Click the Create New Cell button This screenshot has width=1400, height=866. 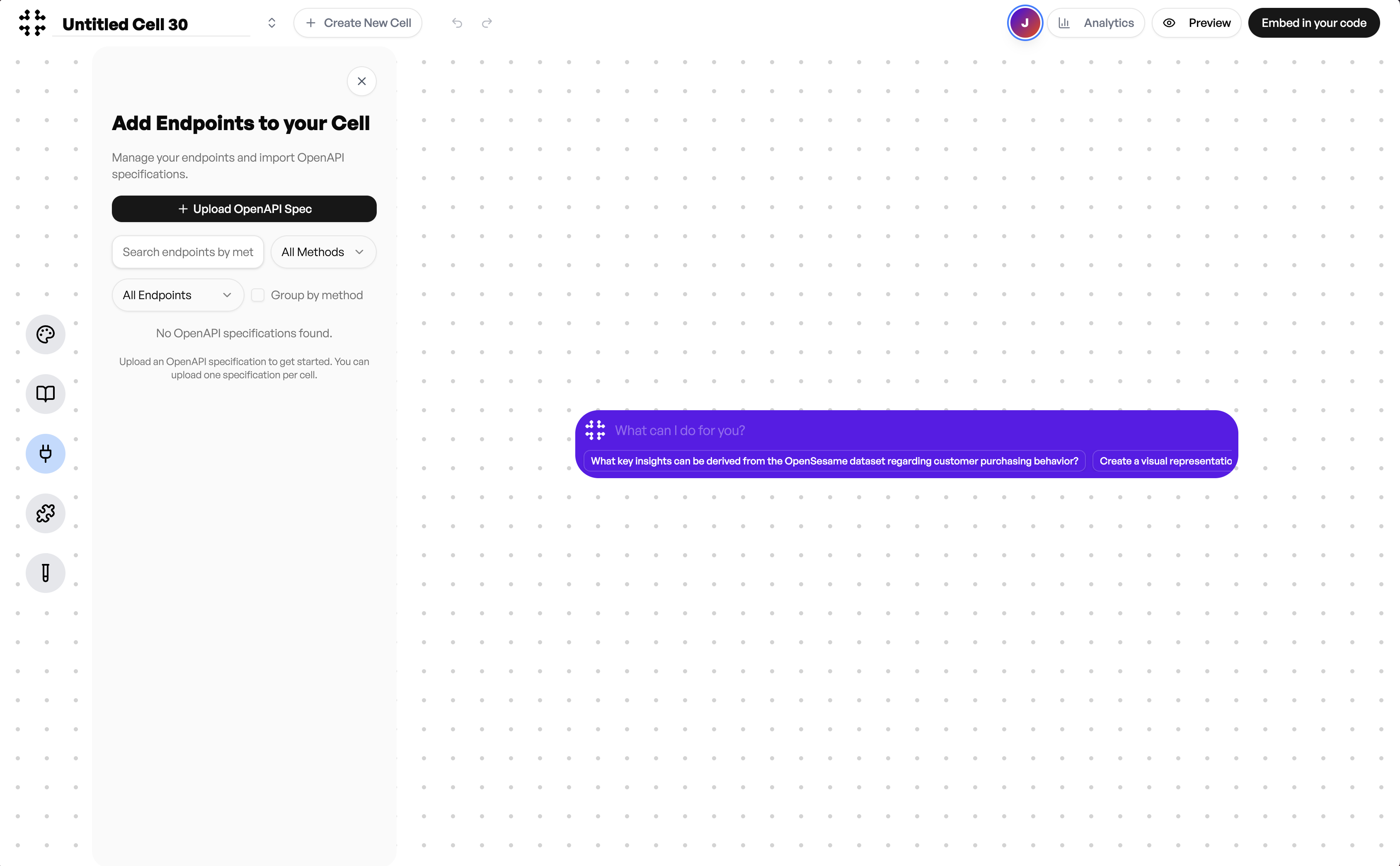pyautogui.click(x=358, y=23)
